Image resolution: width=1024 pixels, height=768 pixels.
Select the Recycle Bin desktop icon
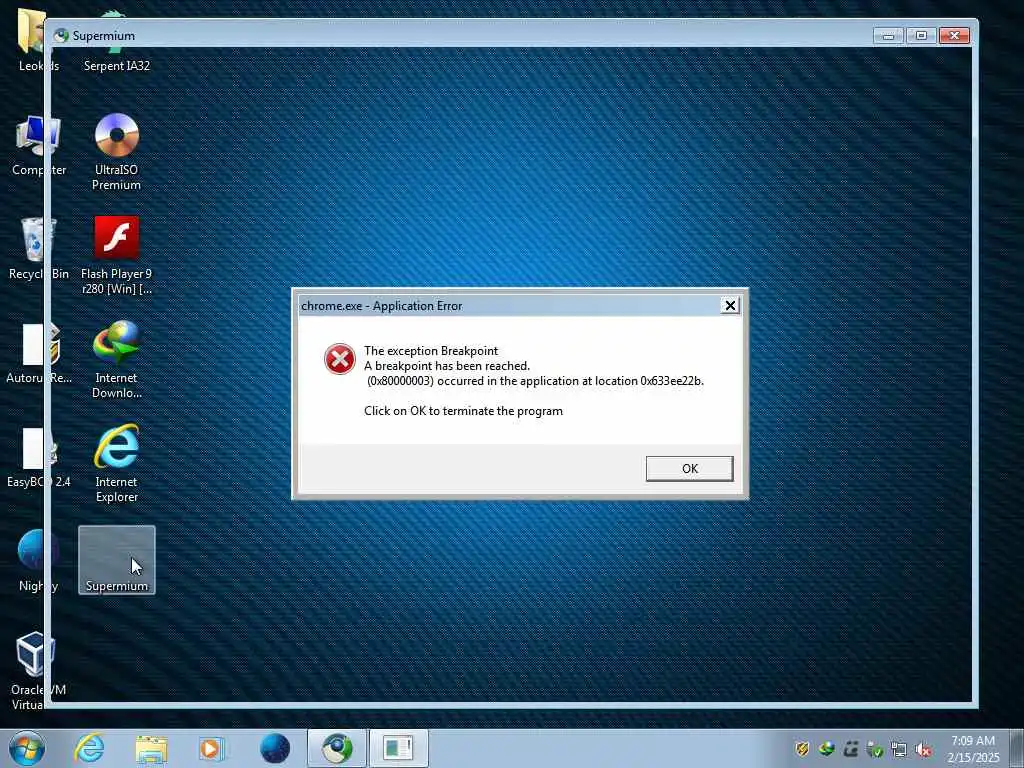pyautogui.click(x=39, y=249)
